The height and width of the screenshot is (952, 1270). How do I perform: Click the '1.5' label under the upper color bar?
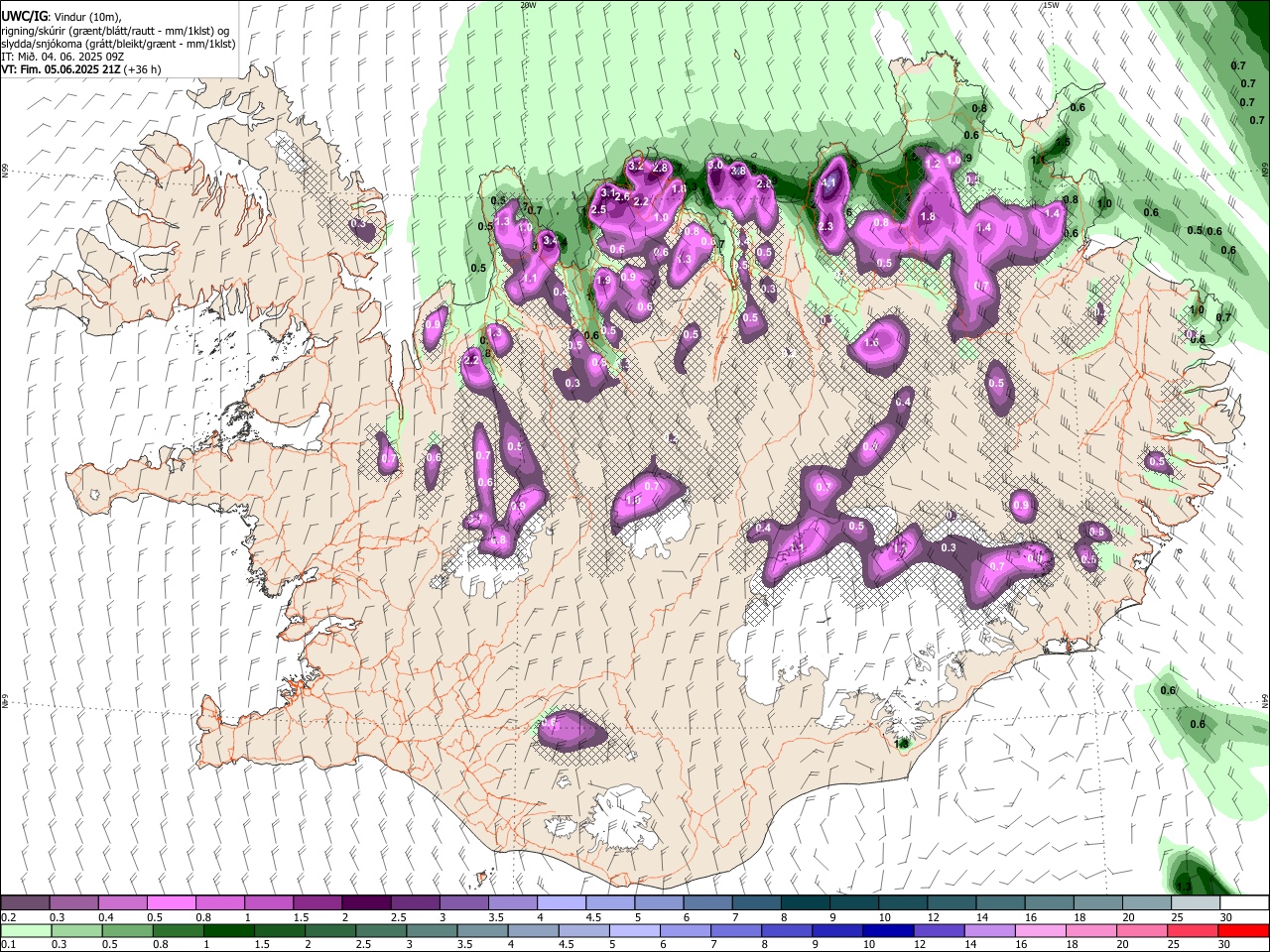click(x=301, y=917)
